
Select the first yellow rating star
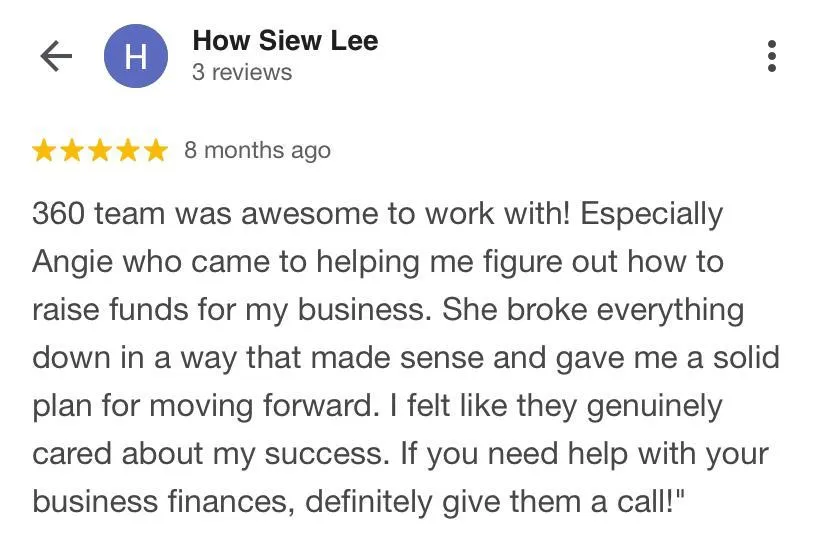pyautogui.click(x=44, y=150)
